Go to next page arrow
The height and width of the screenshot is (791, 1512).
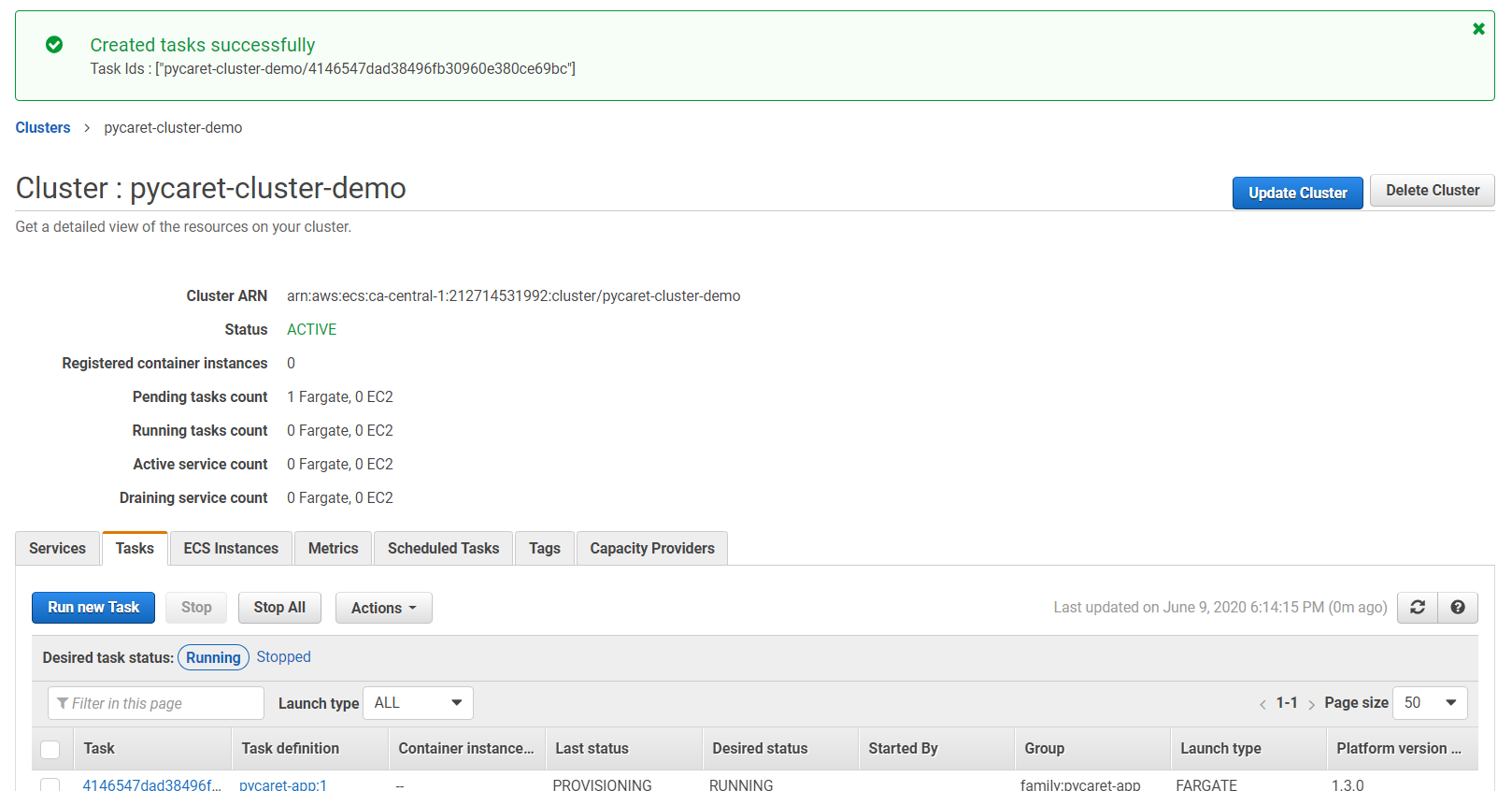[x=1311, y=704]
